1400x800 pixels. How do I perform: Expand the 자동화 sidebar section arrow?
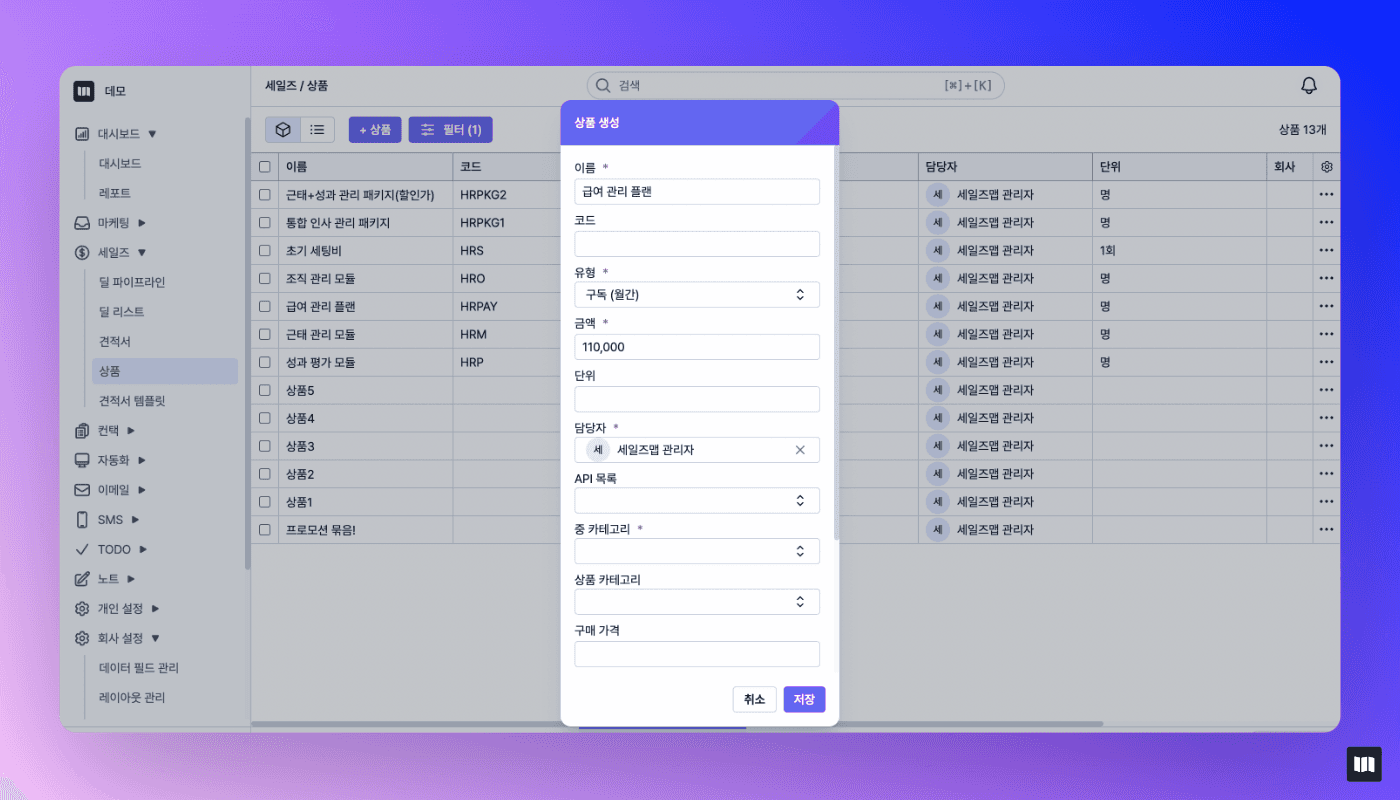[x=141, y=460]
